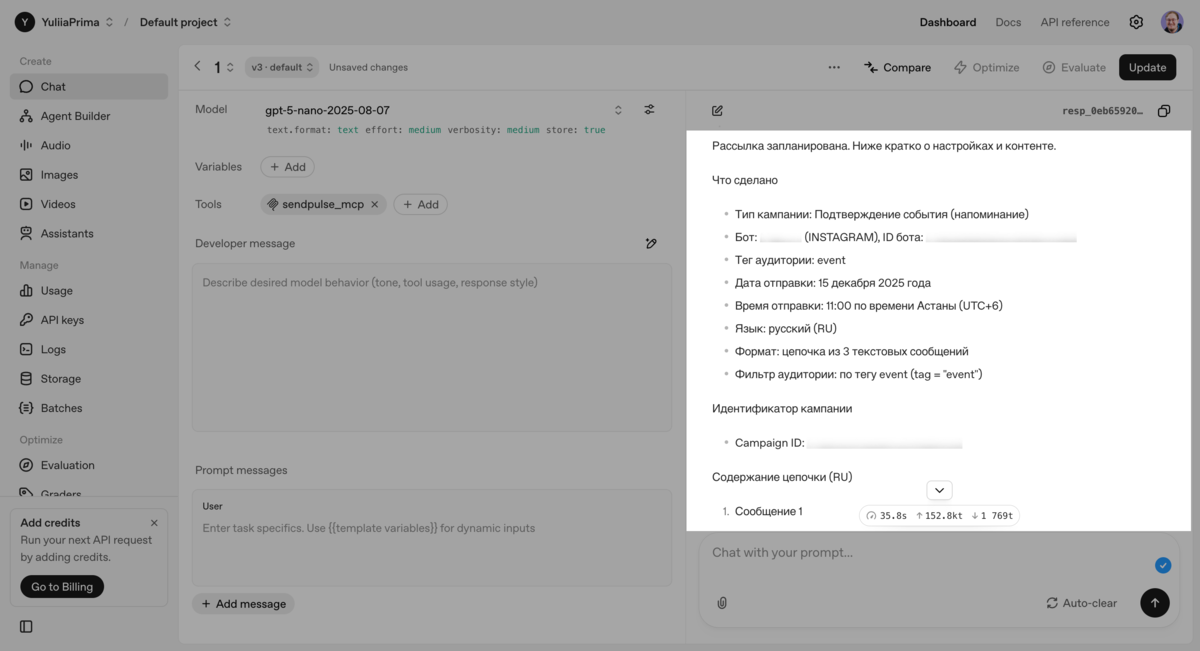Click the model parameters sliders icon

click(649, 110)
